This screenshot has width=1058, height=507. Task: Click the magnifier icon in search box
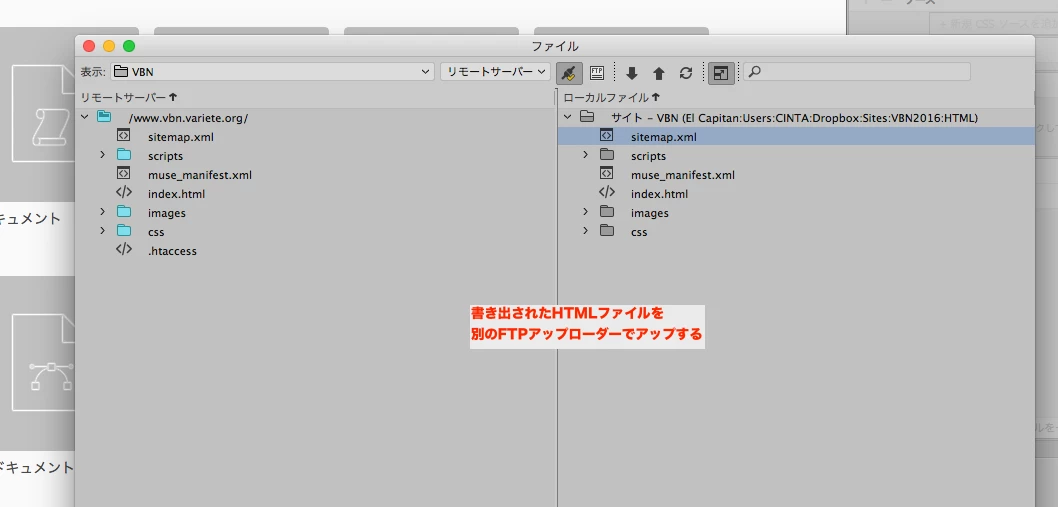tap(754, 72)
